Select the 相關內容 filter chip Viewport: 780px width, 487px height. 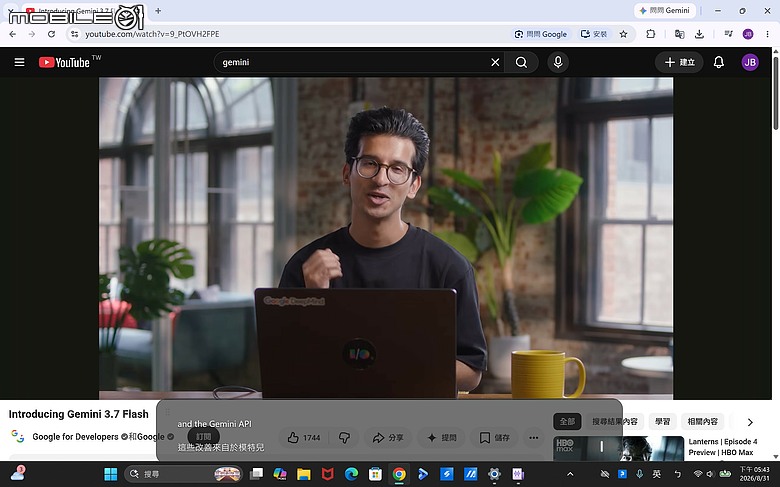click(x=702, y=422)
